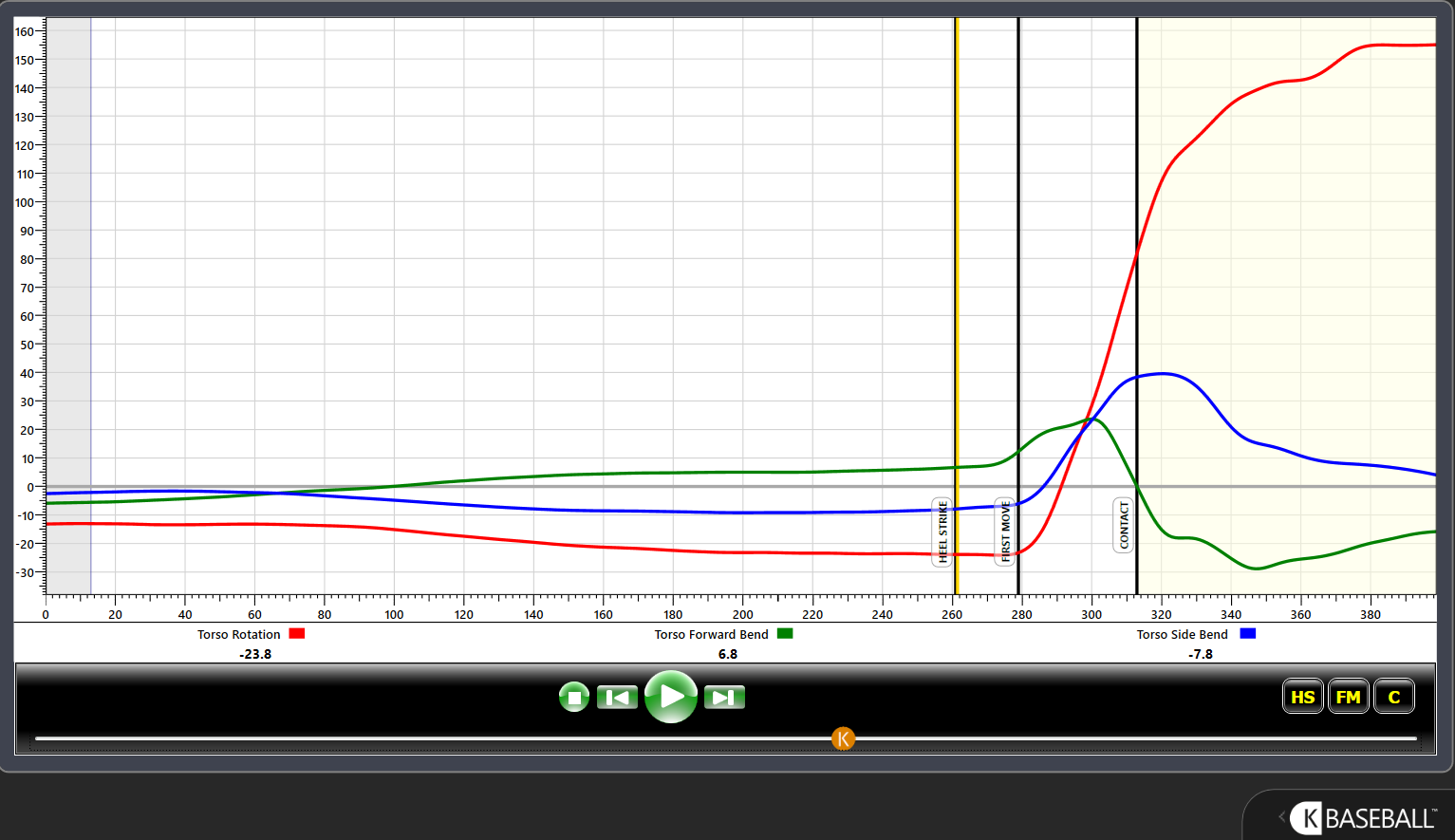Click the green Torso Forward Bend swatch

[785, 633]
